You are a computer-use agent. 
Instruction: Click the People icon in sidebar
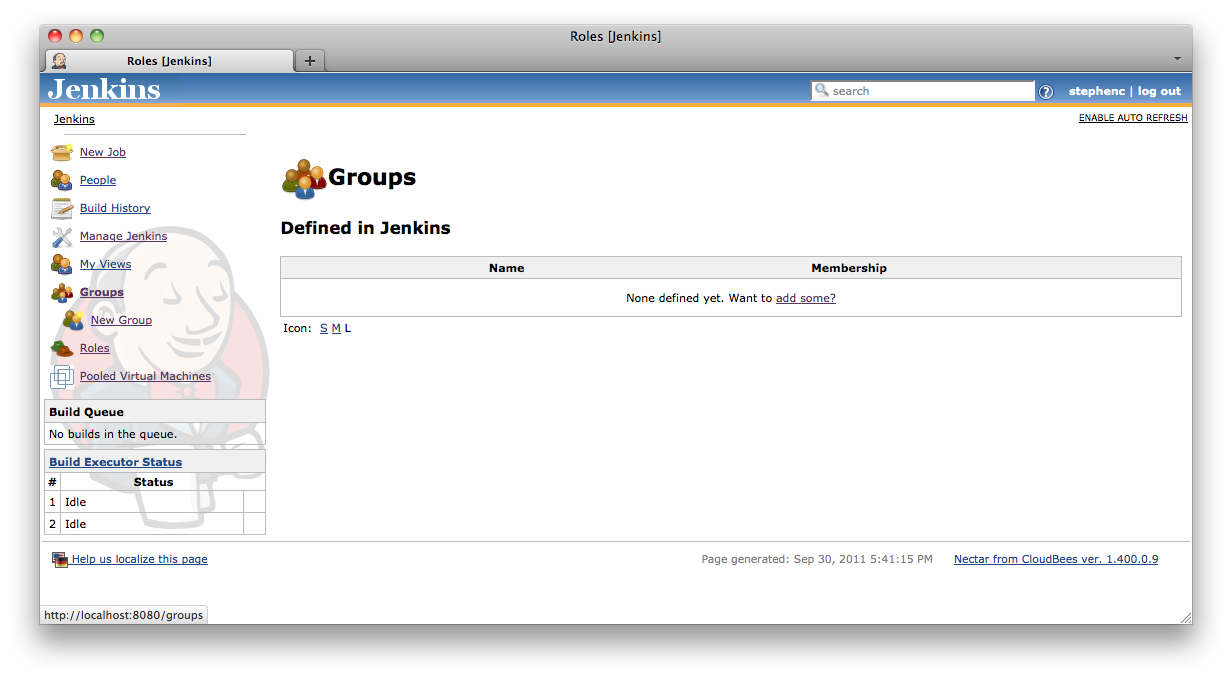(62, 180)
